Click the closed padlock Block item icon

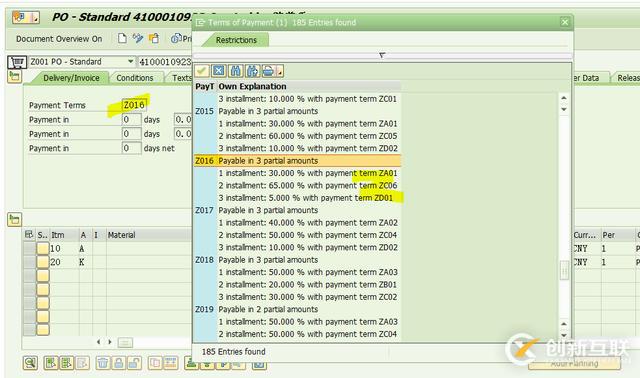pyautogui.click(x=119, y=362)
